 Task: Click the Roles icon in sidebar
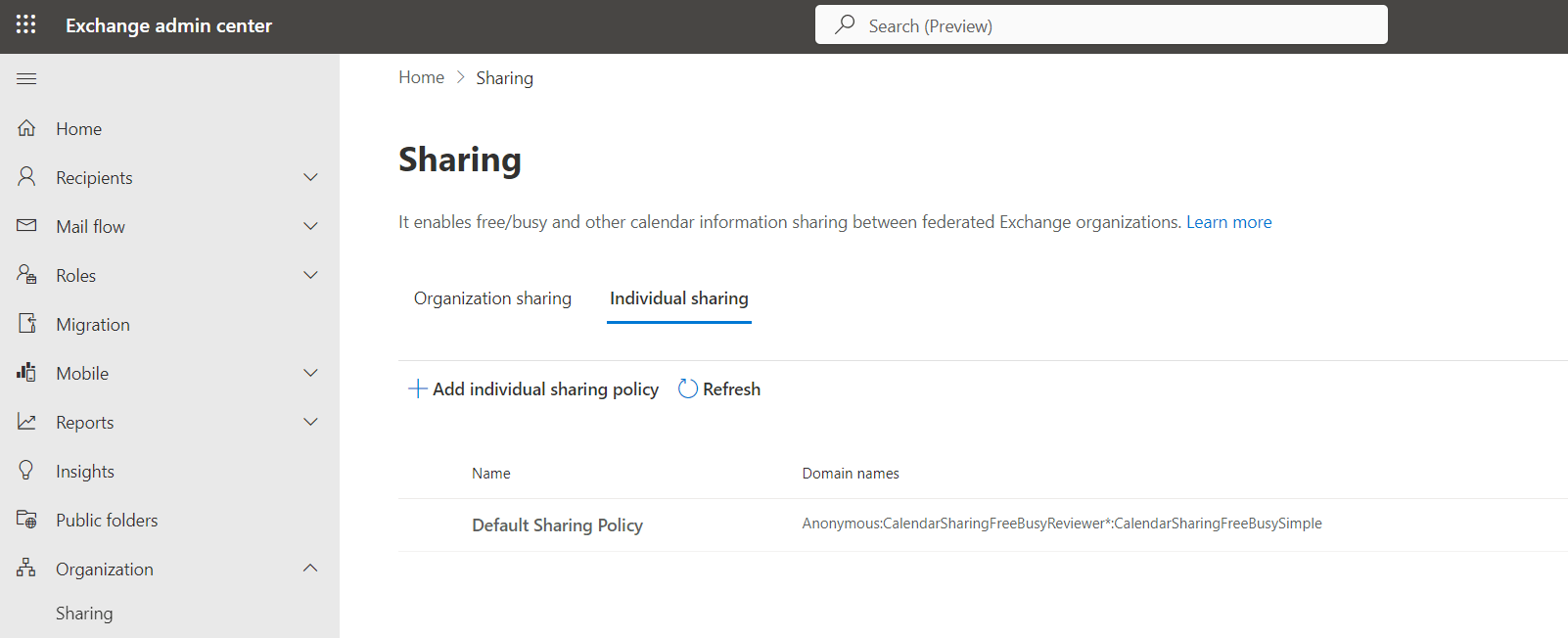pos(26,275)
